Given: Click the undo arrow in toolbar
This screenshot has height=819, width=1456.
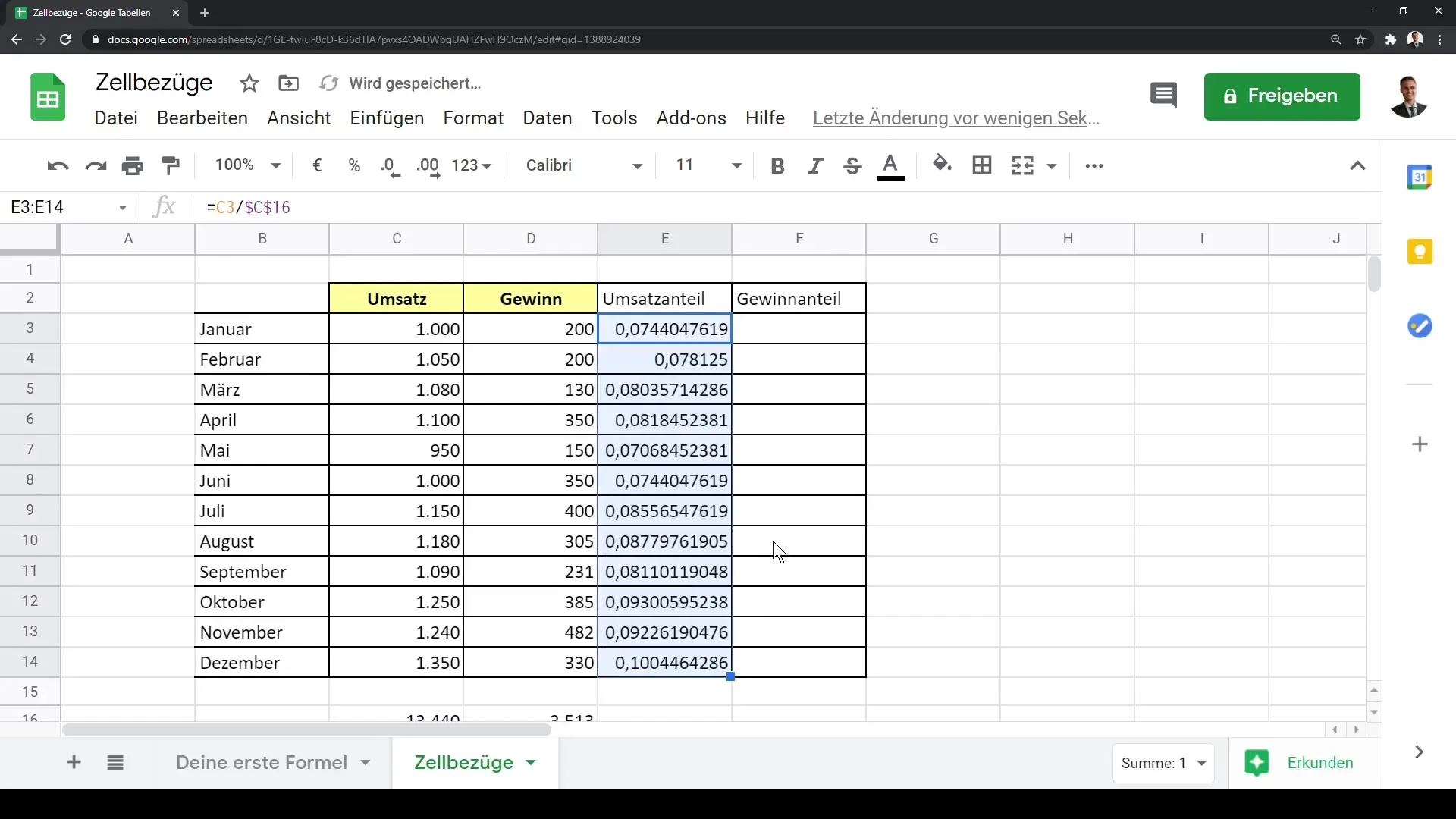Looking at the screenshot, I should 58,165.
